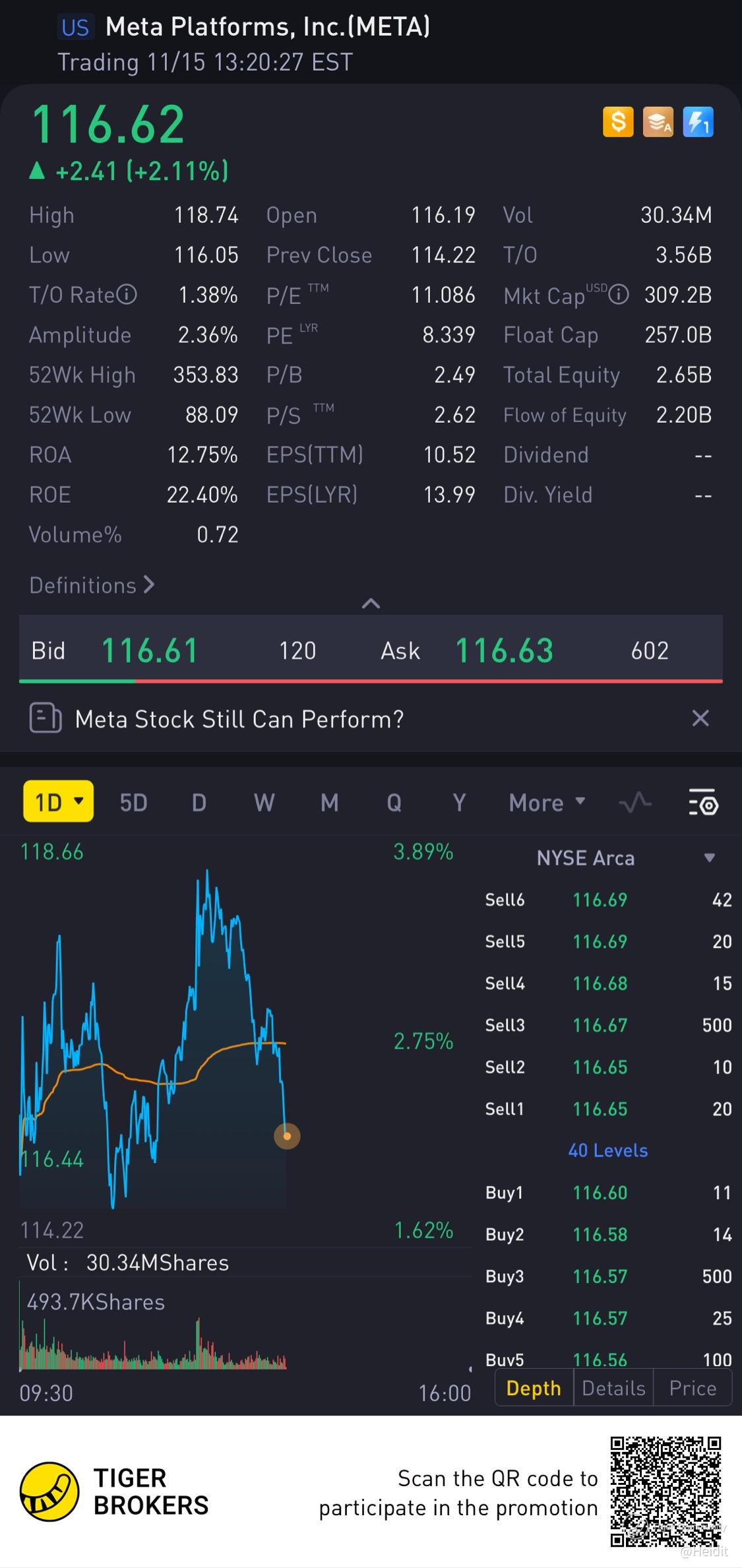Tap the news note icon beside headline

46,718
